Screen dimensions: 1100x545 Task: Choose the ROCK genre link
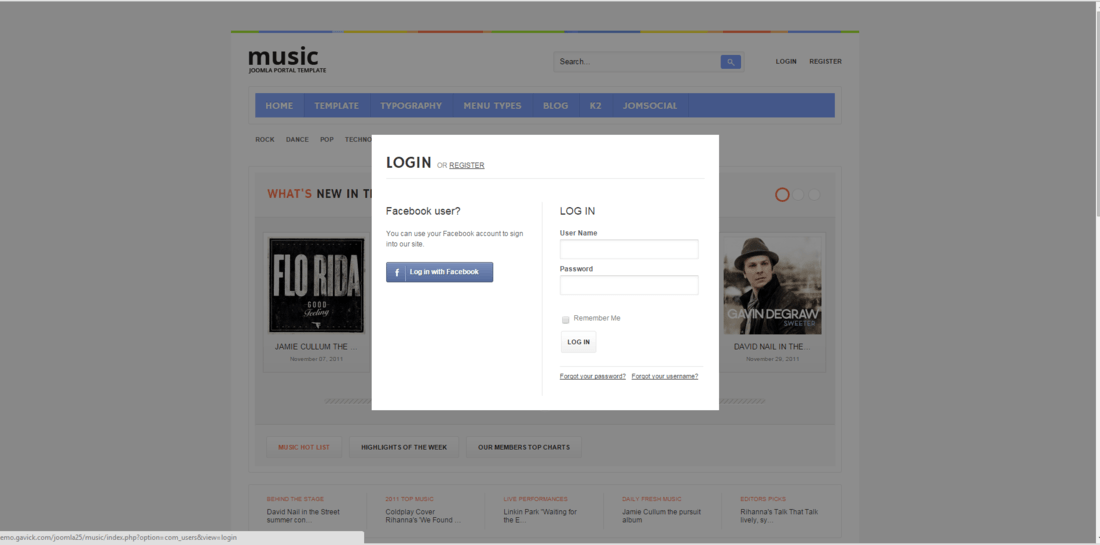[264, 140]
